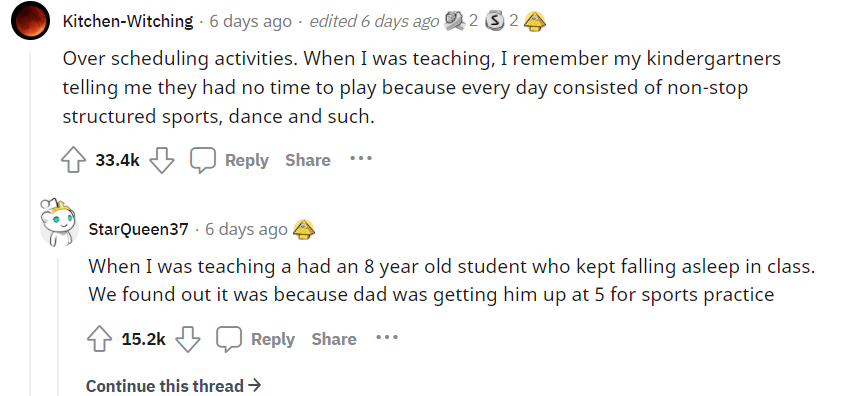Open more options menu on StarQueen37's reply

tap(387, 338)
